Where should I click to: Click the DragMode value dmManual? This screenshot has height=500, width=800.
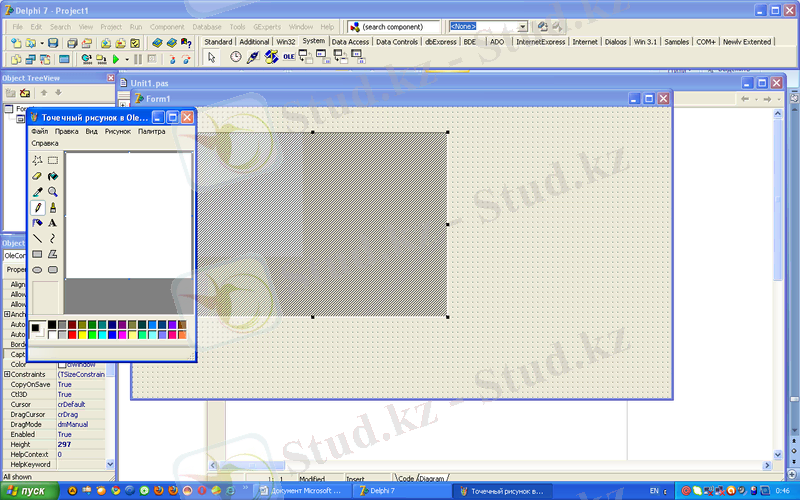tap(81, 424)
